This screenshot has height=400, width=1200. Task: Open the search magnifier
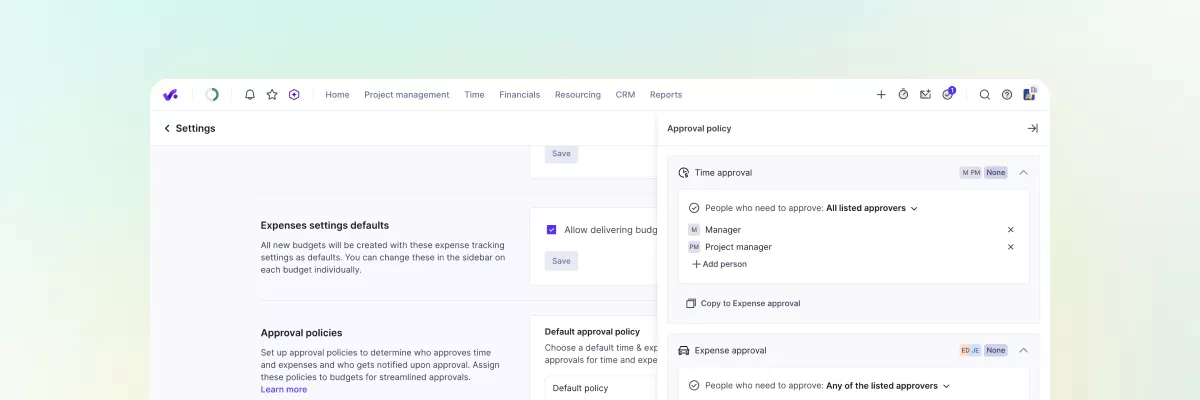[985, 95]
